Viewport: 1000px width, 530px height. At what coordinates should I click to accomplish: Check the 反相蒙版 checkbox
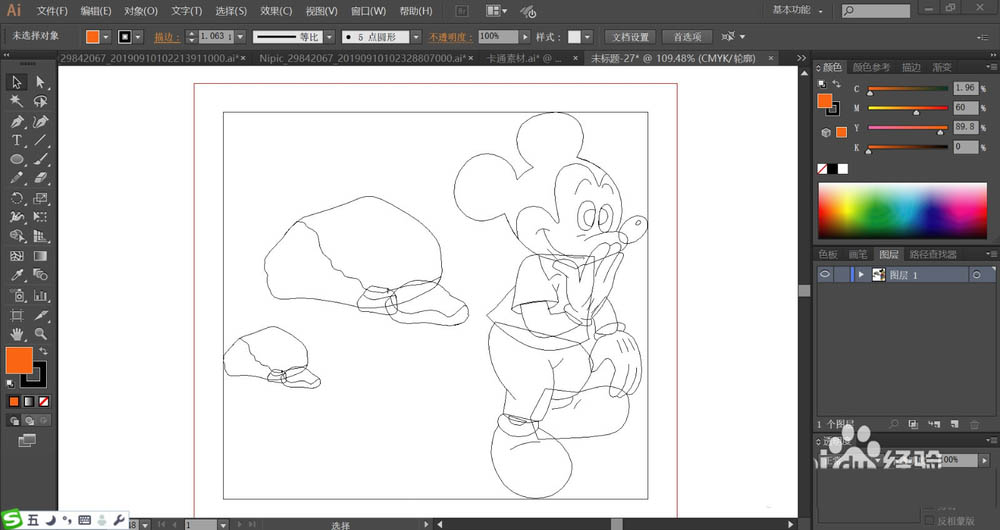pos(930,522)
